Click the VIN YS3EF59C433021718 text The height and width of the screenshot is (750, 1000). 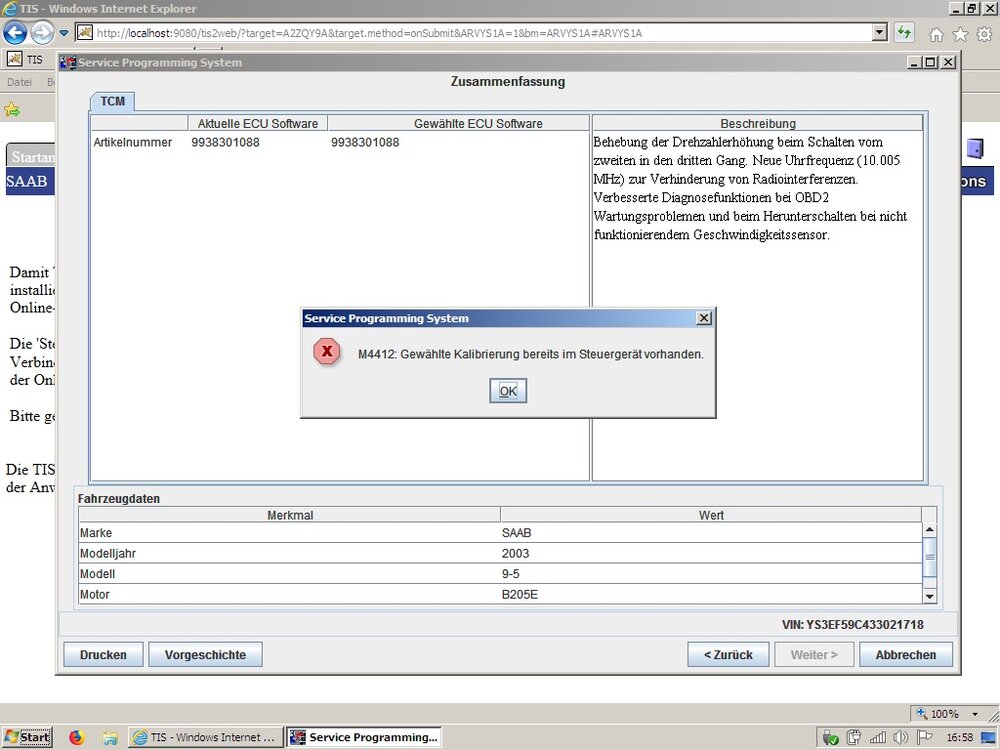pyautogui.click(x=853, y=625)
